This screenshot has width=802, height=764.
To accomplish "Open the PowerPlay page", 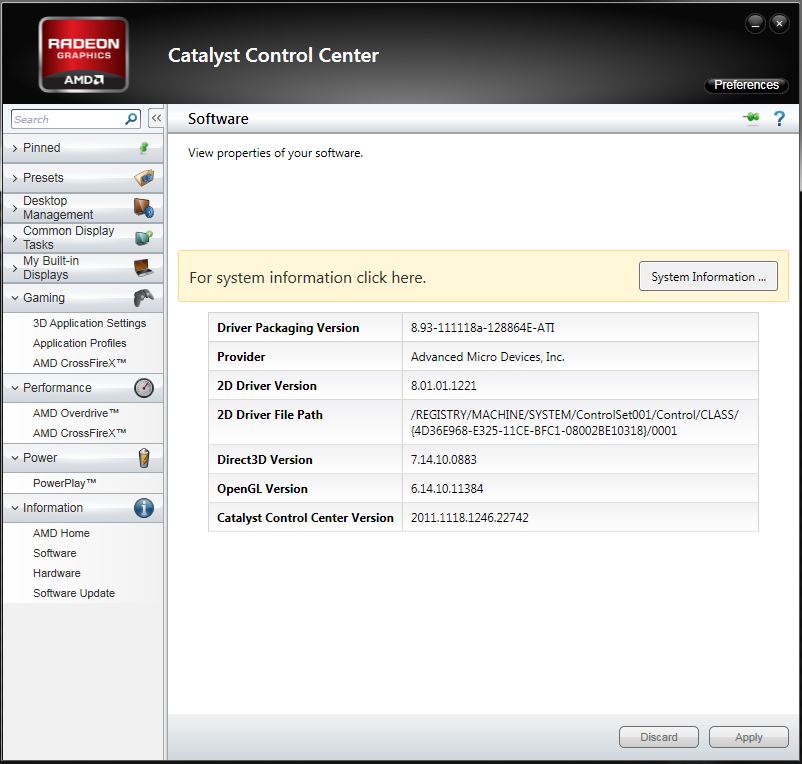I will (x=64, y=483).
